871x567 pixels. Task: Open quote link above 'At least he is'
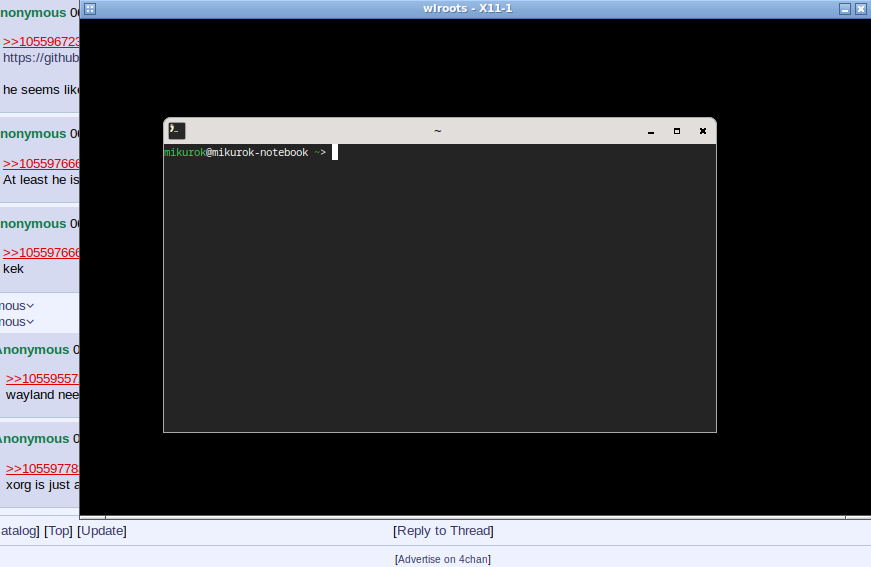(x=41, y=163)
